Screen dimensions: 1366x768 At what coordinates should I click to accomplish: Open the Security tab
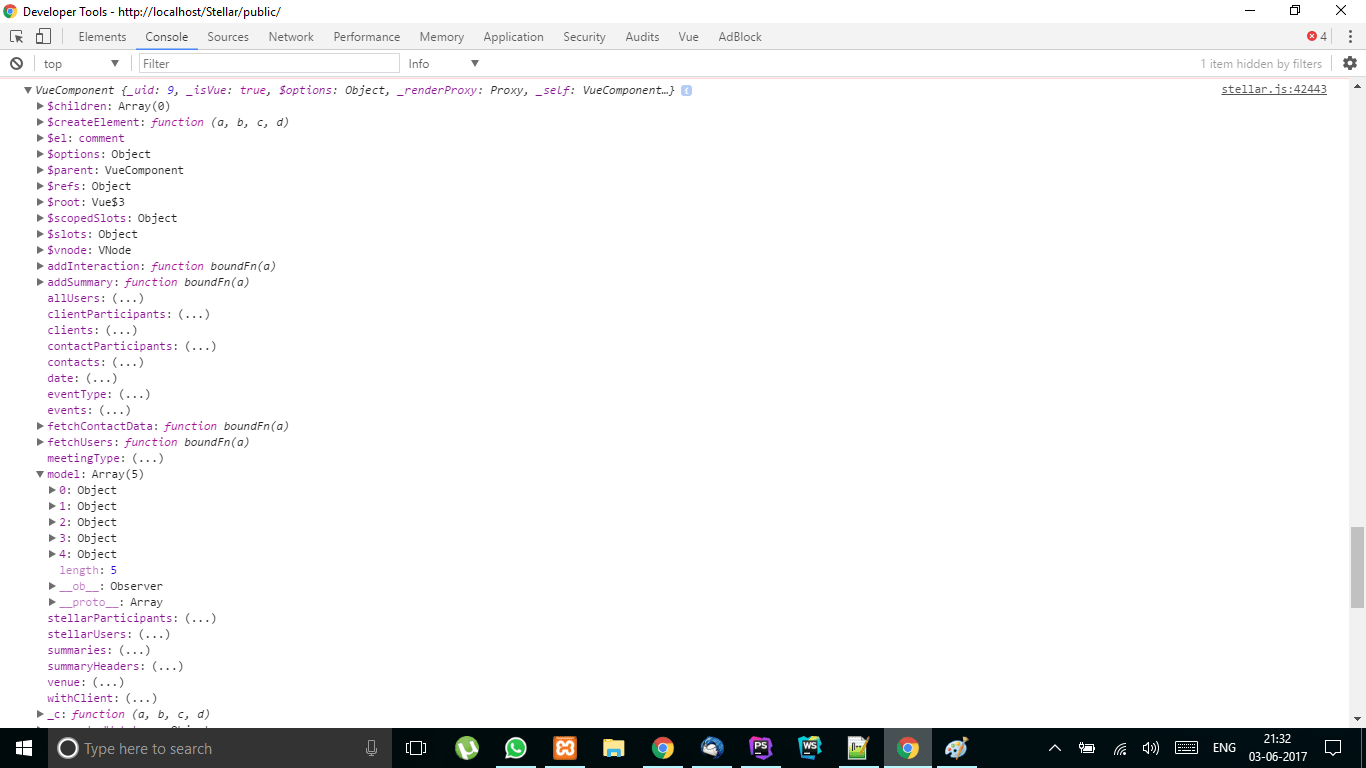point(584,36)
